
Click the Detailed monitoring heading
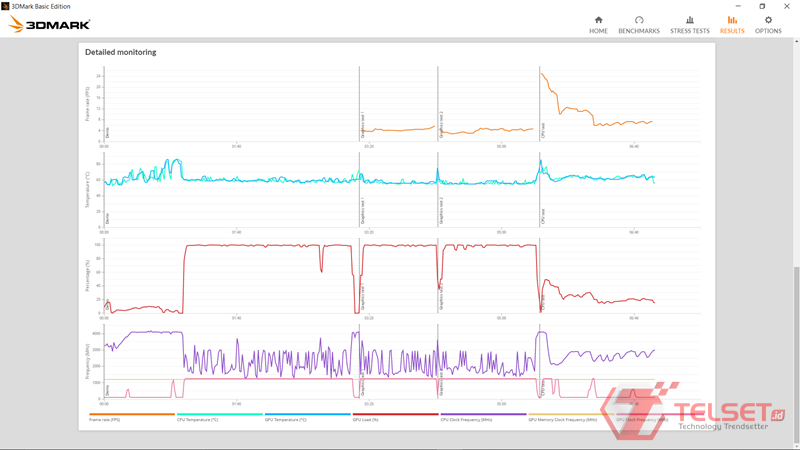pos(120,52)
